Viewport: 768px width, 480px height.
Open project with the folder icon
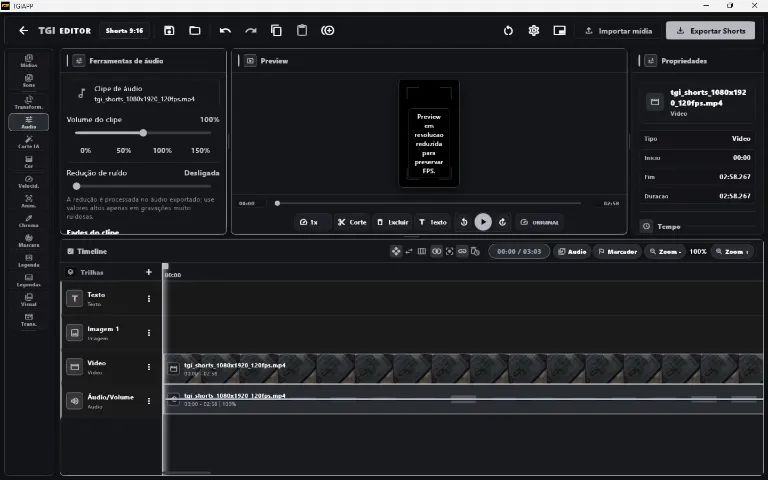(x=195, y=30)
